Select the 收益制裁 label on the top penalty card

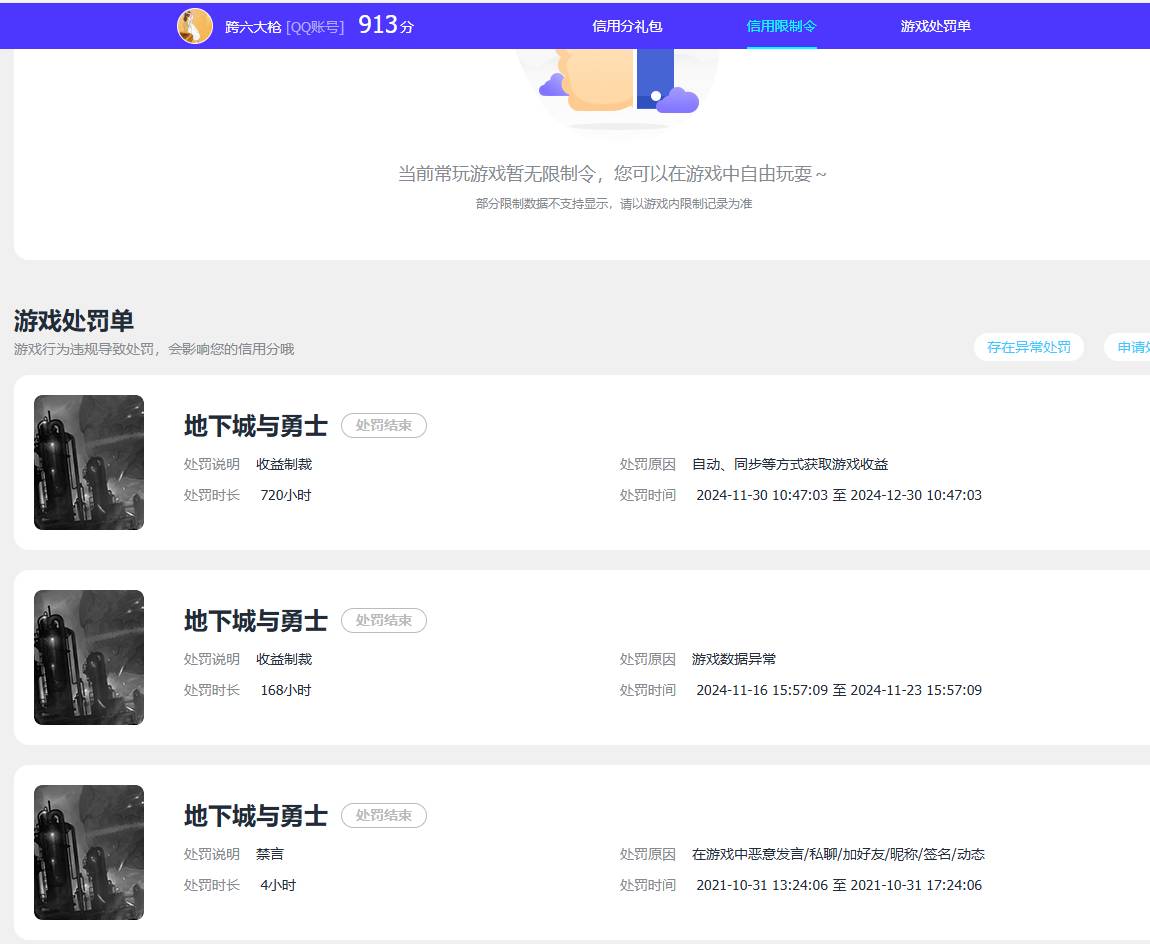(284, 464)
